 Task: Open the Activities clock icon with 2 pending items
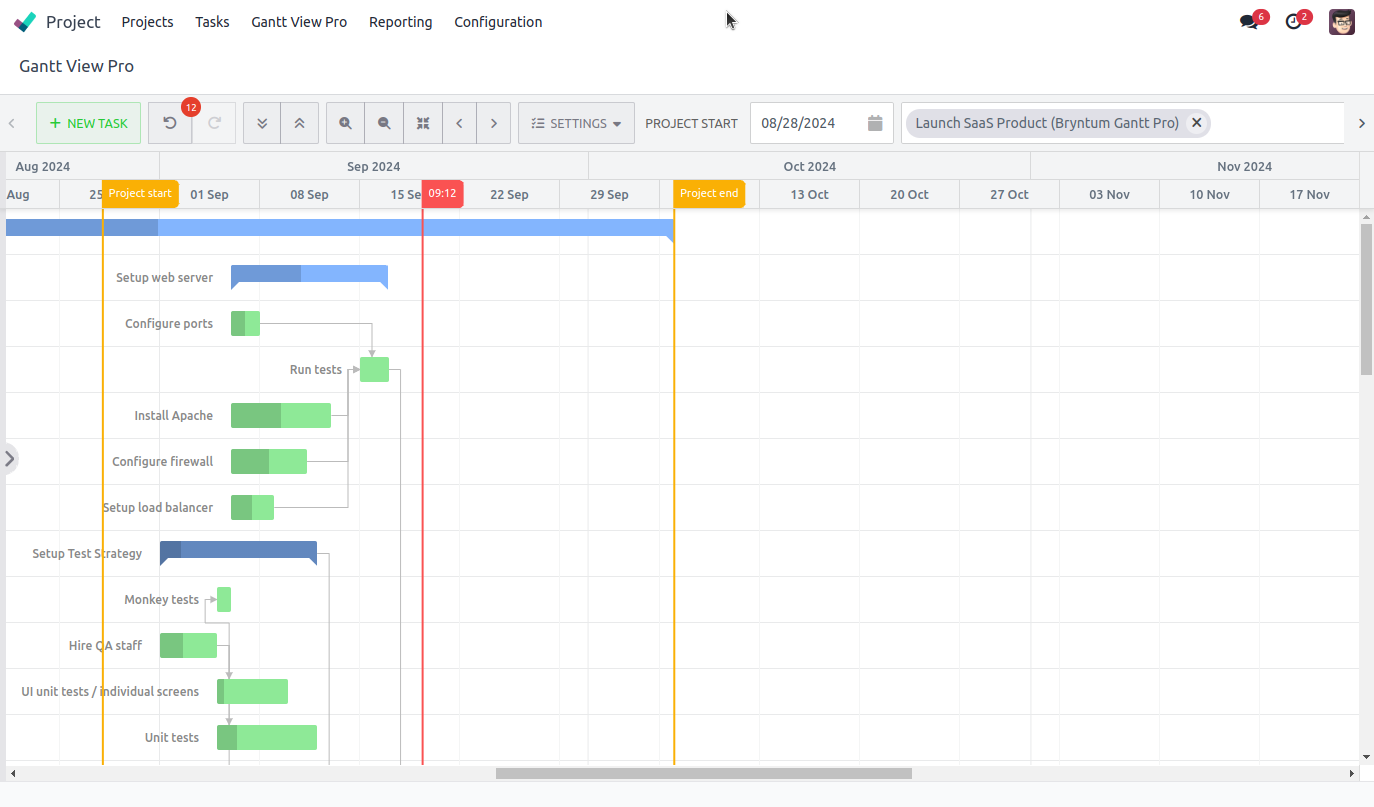click(x=1294, y=20)
